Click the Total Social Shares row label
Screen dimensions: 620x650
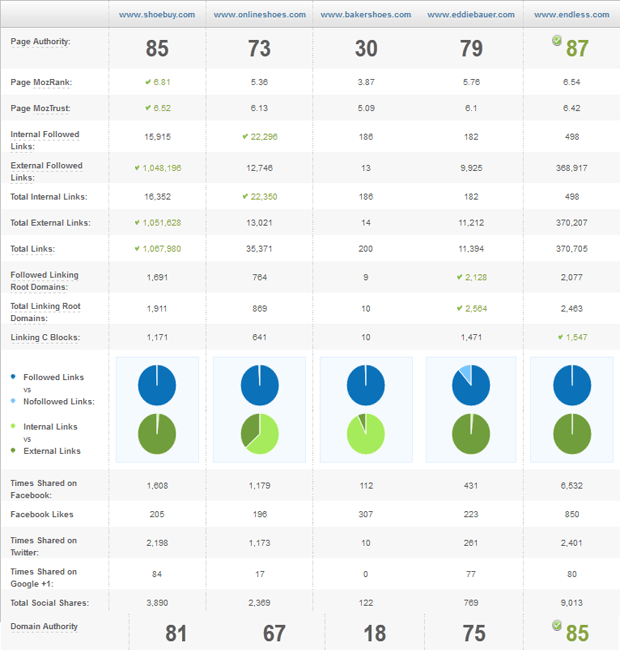pyautogui.click(x=50, y=603)
